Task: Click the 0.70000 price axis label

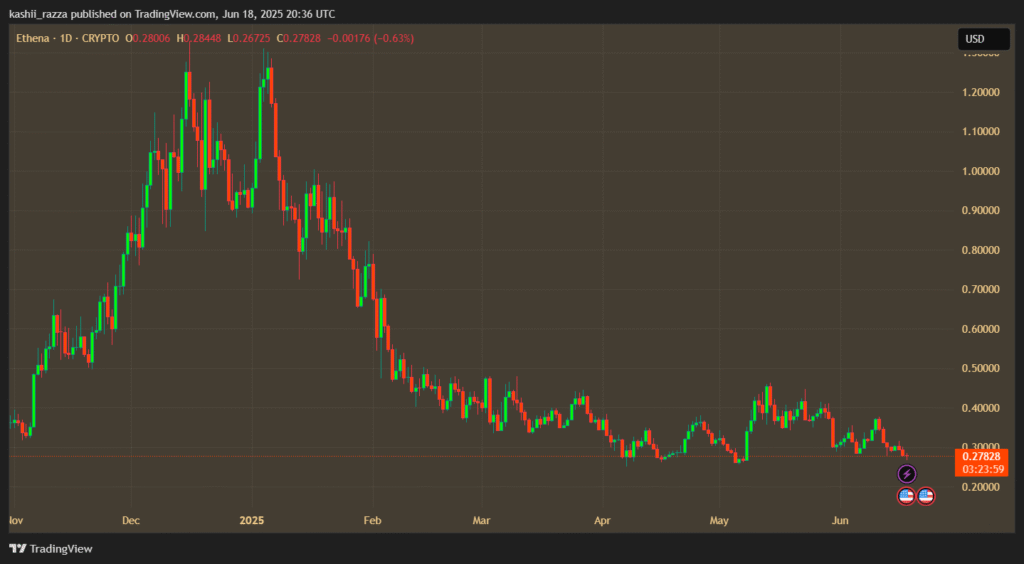Action: (x=982, y=289)
